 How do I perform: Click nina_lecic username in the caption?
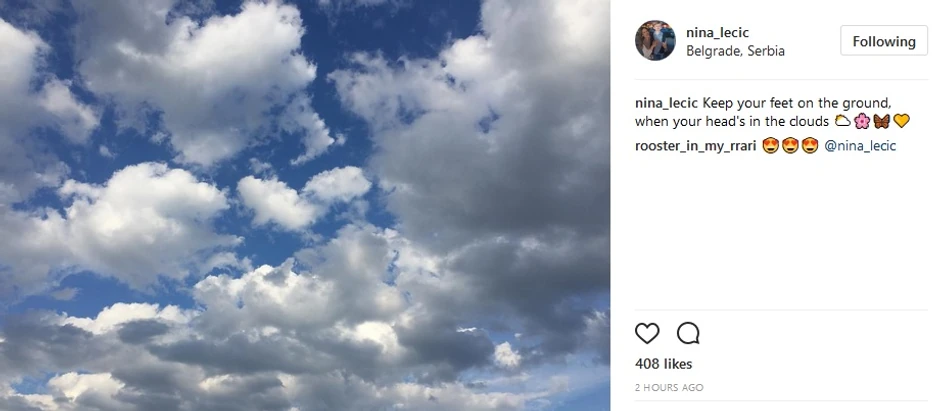(x=666, y=102)
